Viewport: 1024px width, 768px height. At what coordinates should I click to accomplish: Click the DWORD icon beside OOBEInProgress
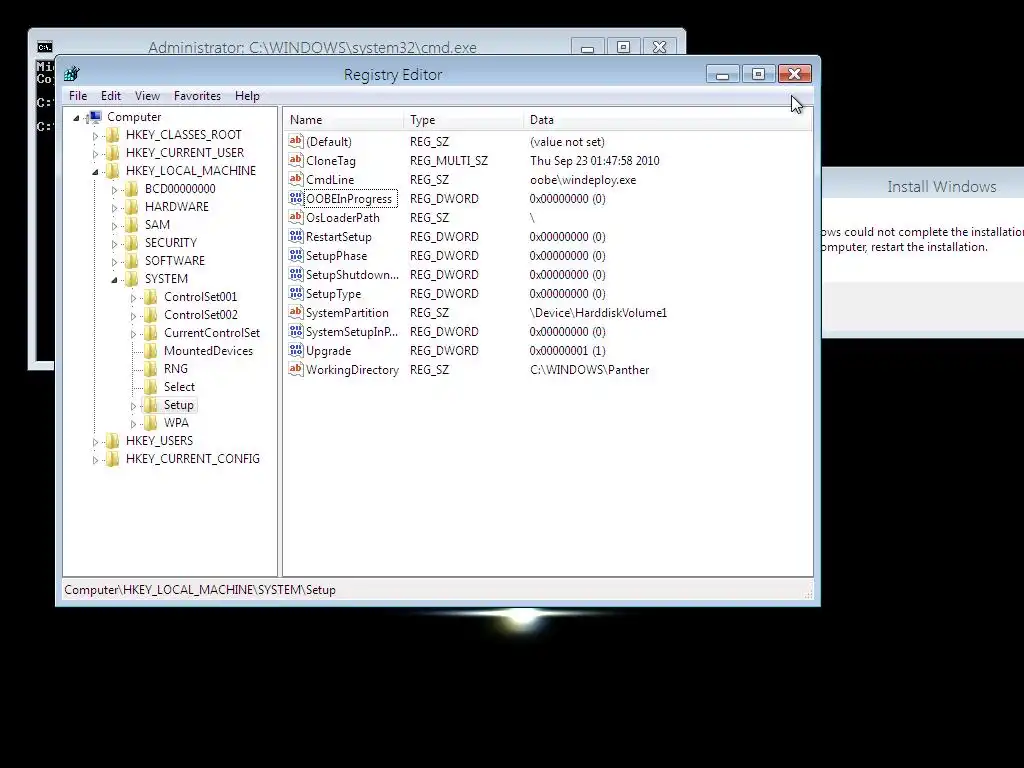point(296,198)
